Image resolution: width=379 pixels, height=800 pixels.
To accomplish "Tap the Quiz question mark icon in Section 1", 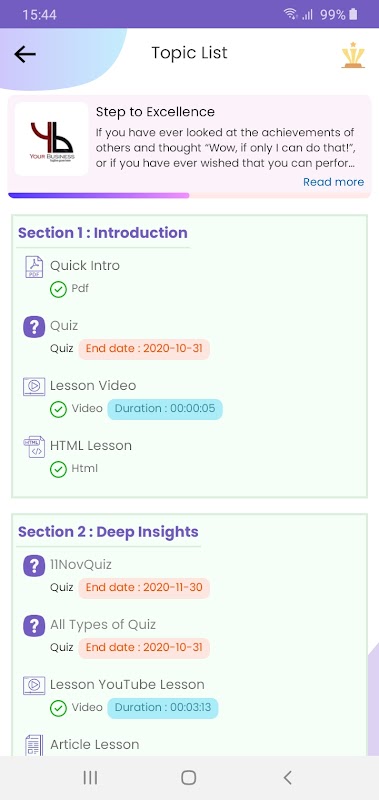I will (34, 326).
